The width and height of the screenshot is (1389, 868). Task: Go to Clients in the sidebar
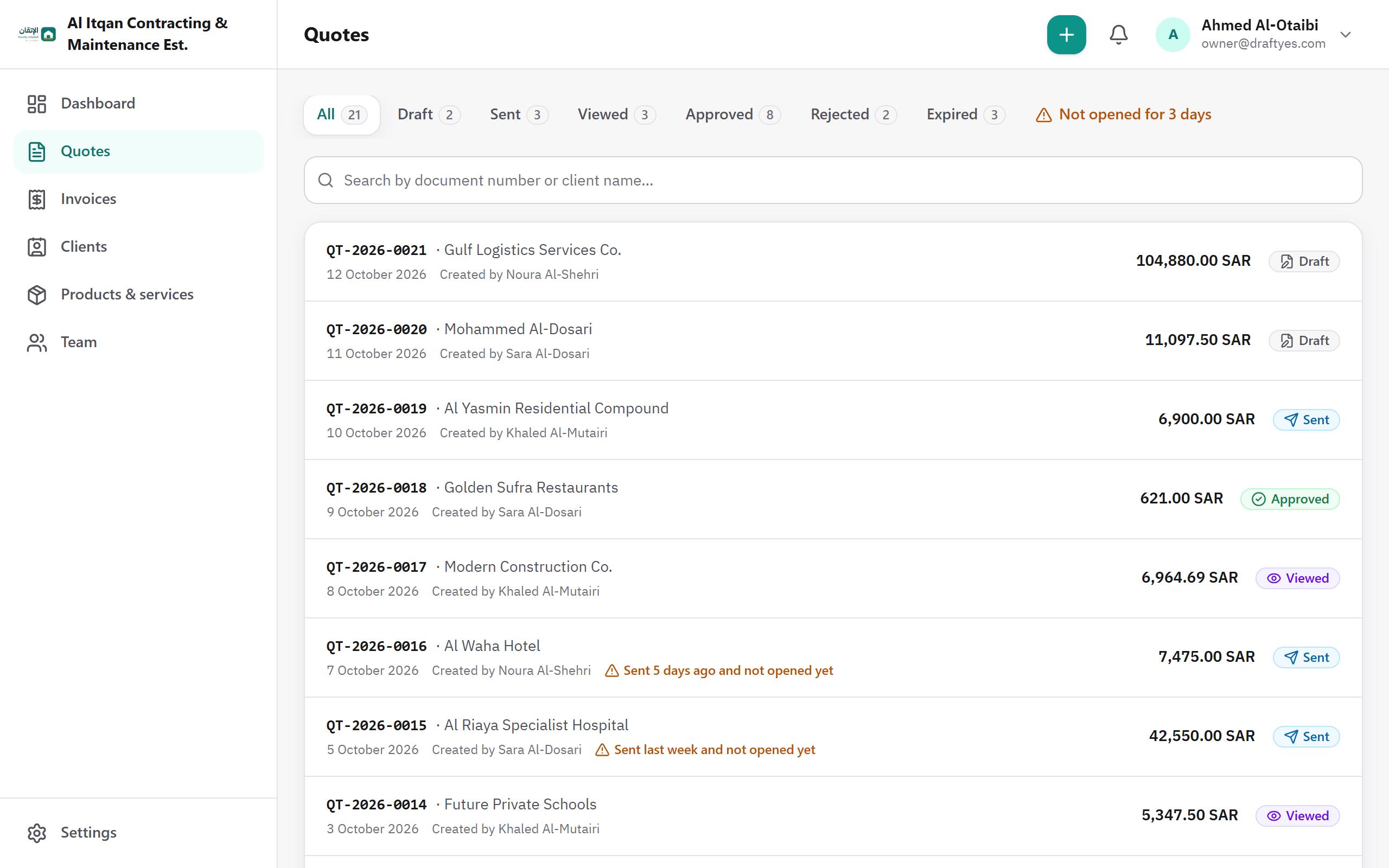pos(138,246)
